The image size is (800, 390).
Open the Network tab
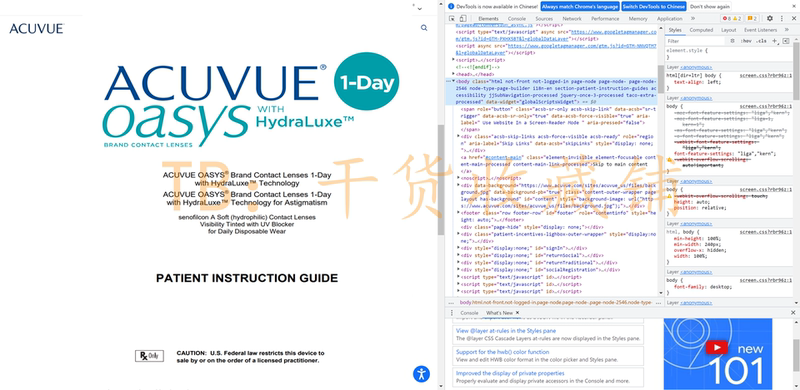coord(571,19)
